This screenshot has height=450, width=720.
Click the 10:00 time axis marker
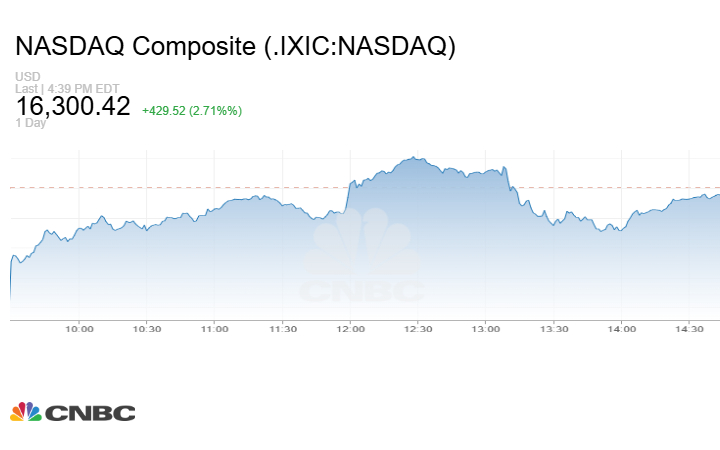79,328
